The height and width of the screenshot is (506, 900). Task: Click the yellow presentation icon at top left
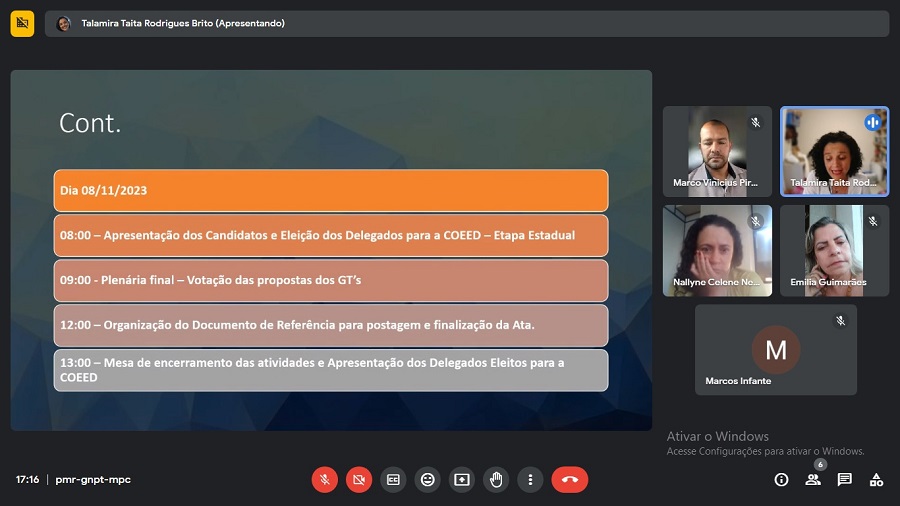(22, 23)
